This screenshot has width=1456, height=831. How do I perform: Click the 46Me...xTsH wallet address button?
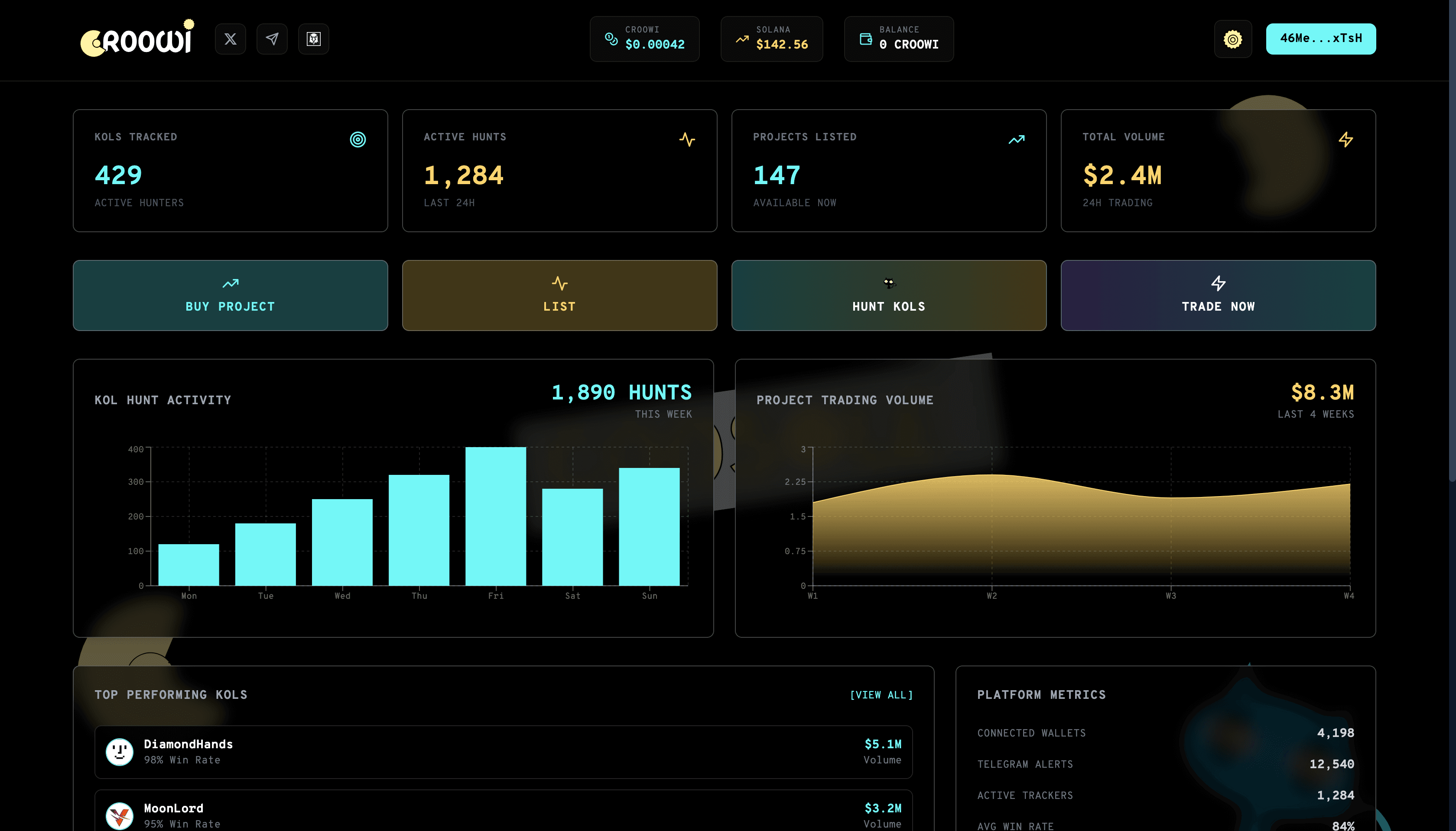pos(1321,38)
